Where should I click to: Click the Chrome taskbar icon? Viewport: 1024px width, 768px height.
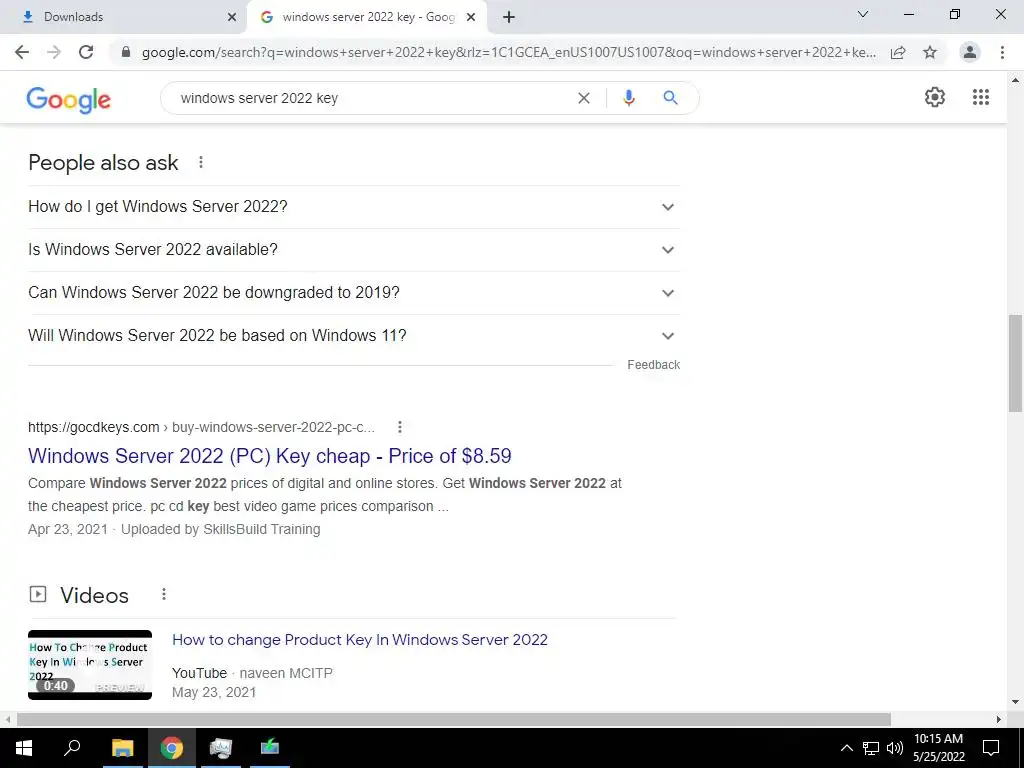(172, 748)
